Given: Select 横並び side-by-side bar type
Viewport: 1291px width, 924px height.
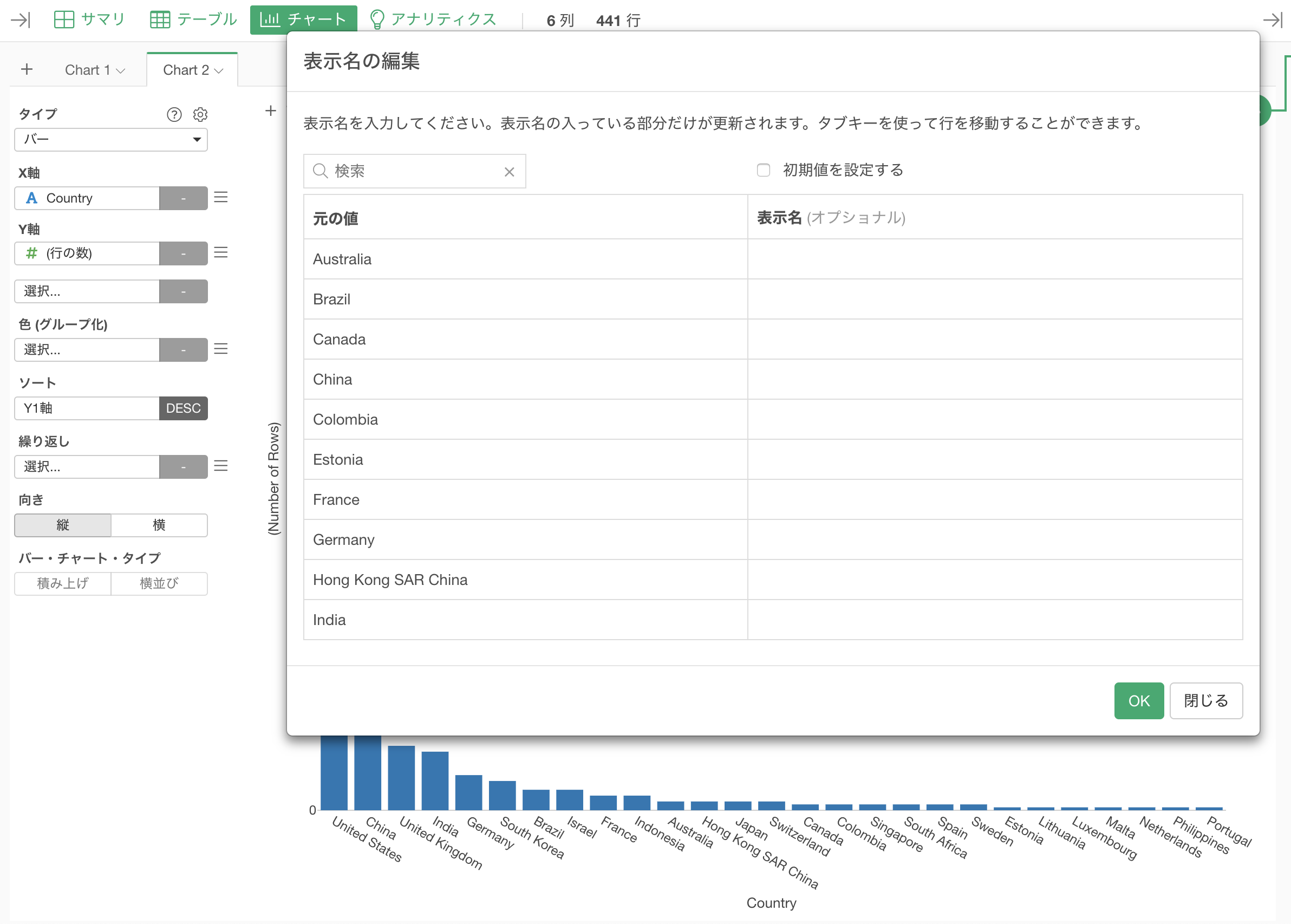Looking at the screenshot, I should 159,584.
